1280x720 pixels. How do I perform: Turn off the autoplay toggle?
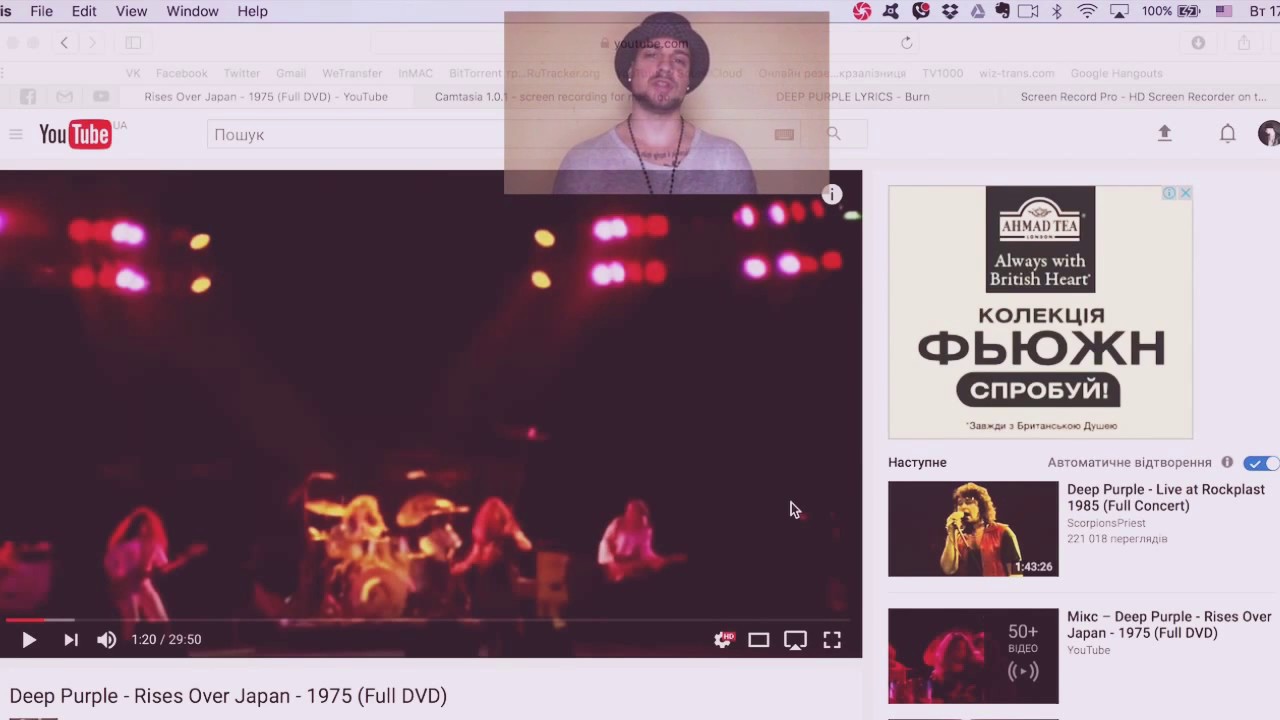point(1261,463)
